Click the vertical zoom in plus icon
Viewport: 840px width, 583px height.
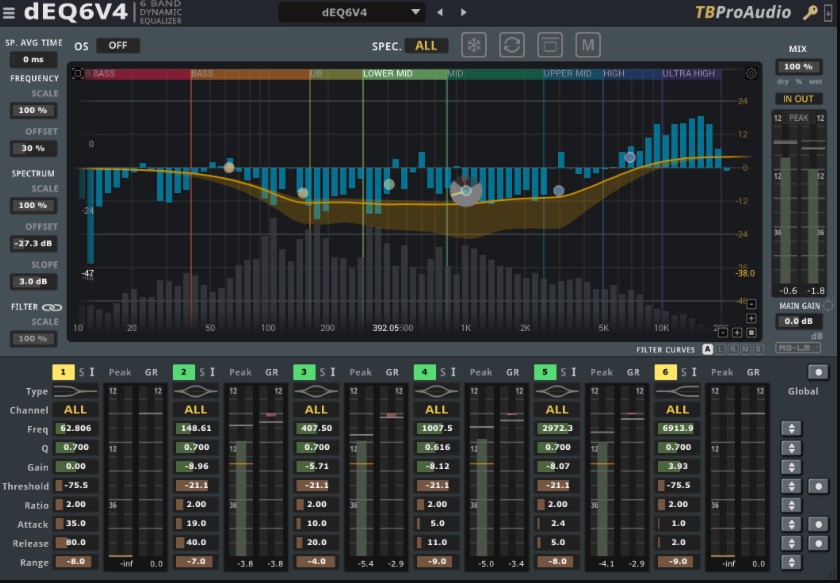tap(751, 318)
